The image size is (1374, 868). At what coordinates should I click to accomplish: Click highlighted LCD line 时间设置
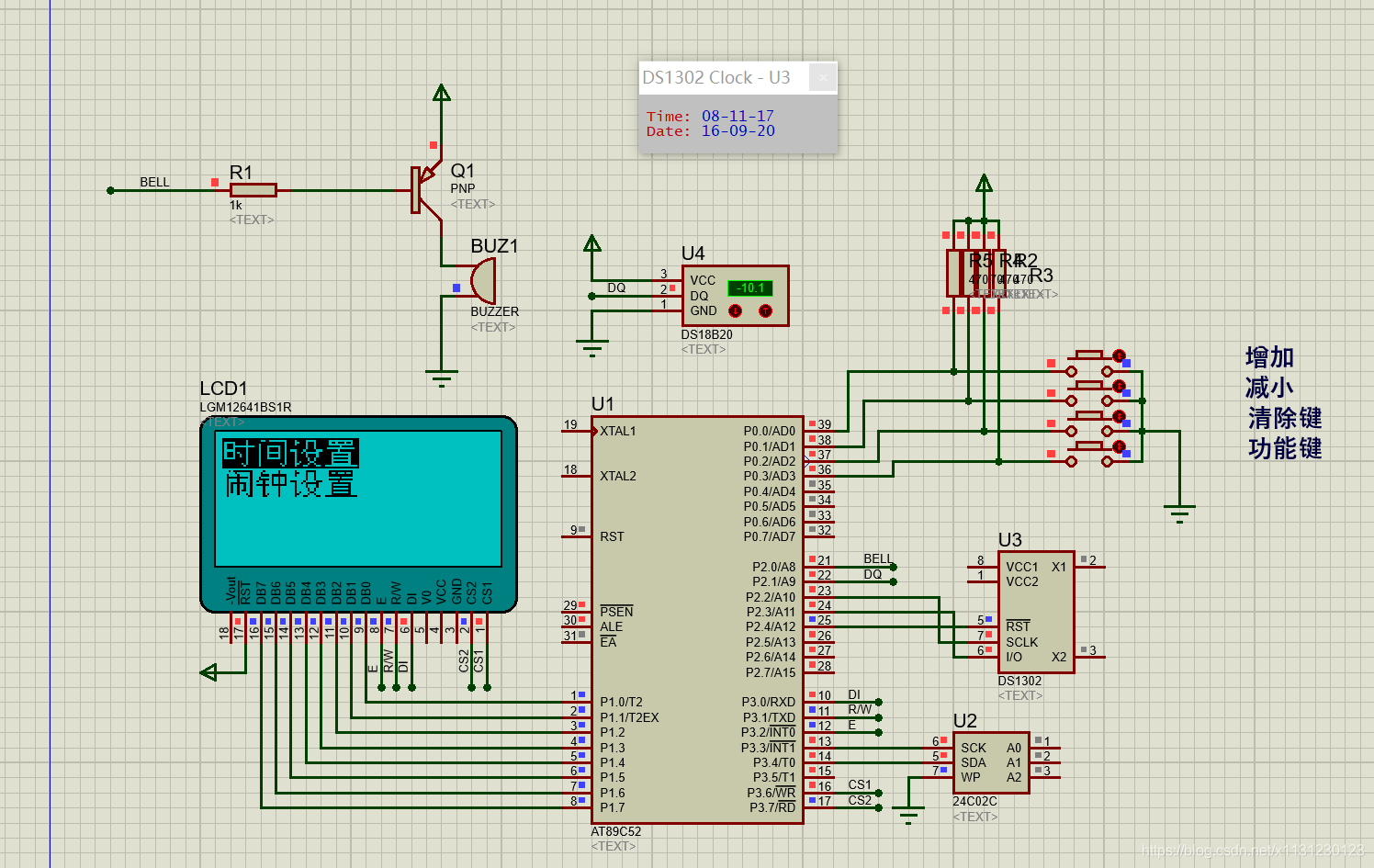[x=290, y=453]
